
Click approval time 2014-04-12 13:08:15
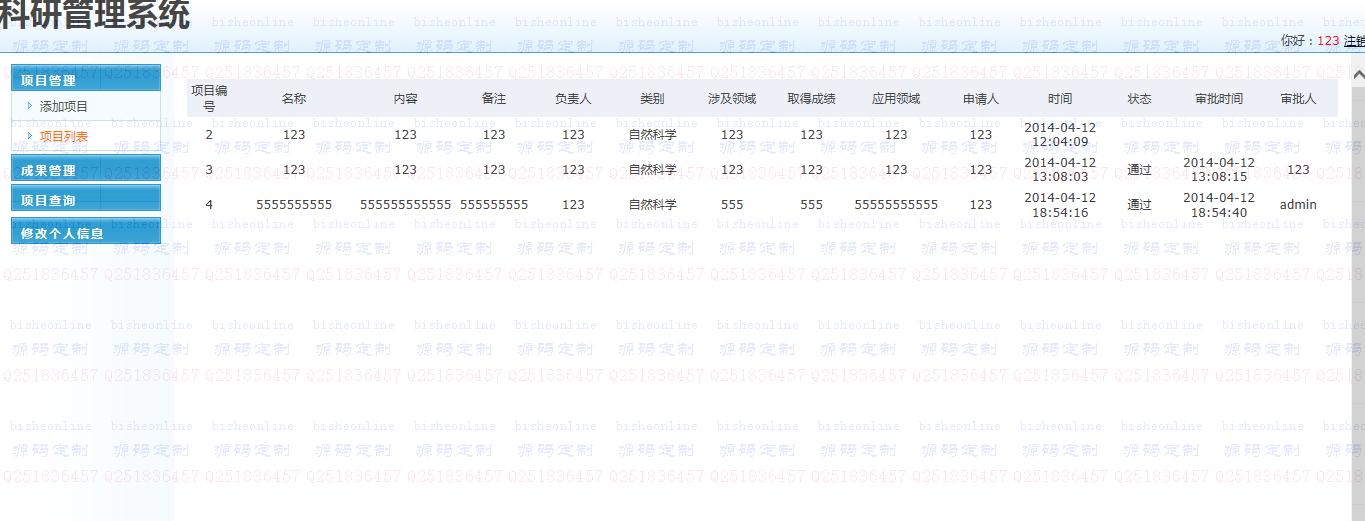(1219, 169)
